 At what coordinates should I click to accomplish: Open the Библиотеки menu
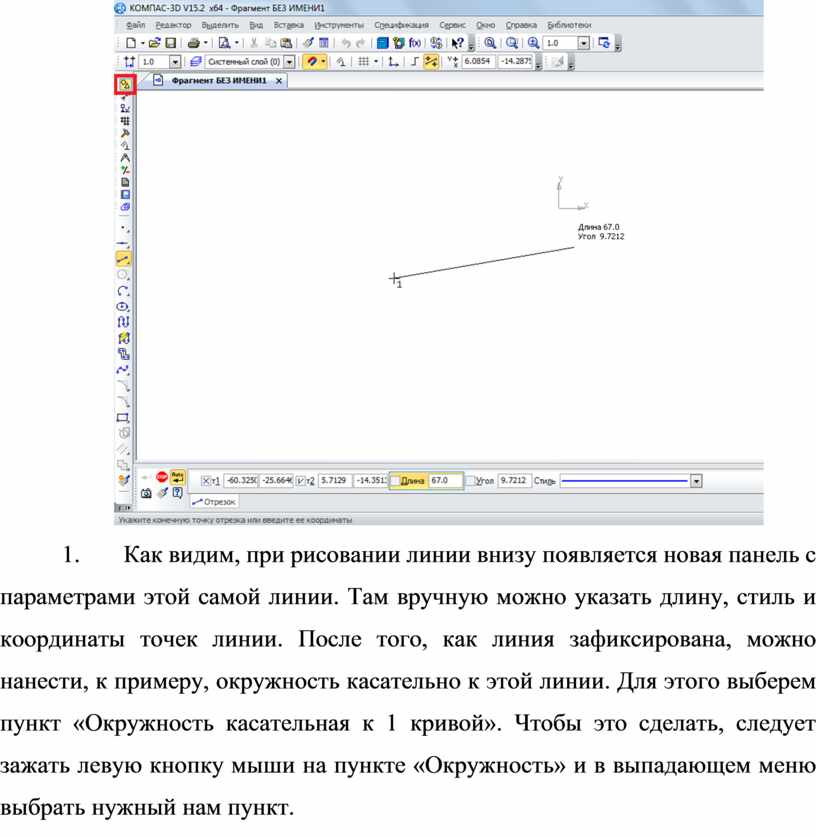569,24
